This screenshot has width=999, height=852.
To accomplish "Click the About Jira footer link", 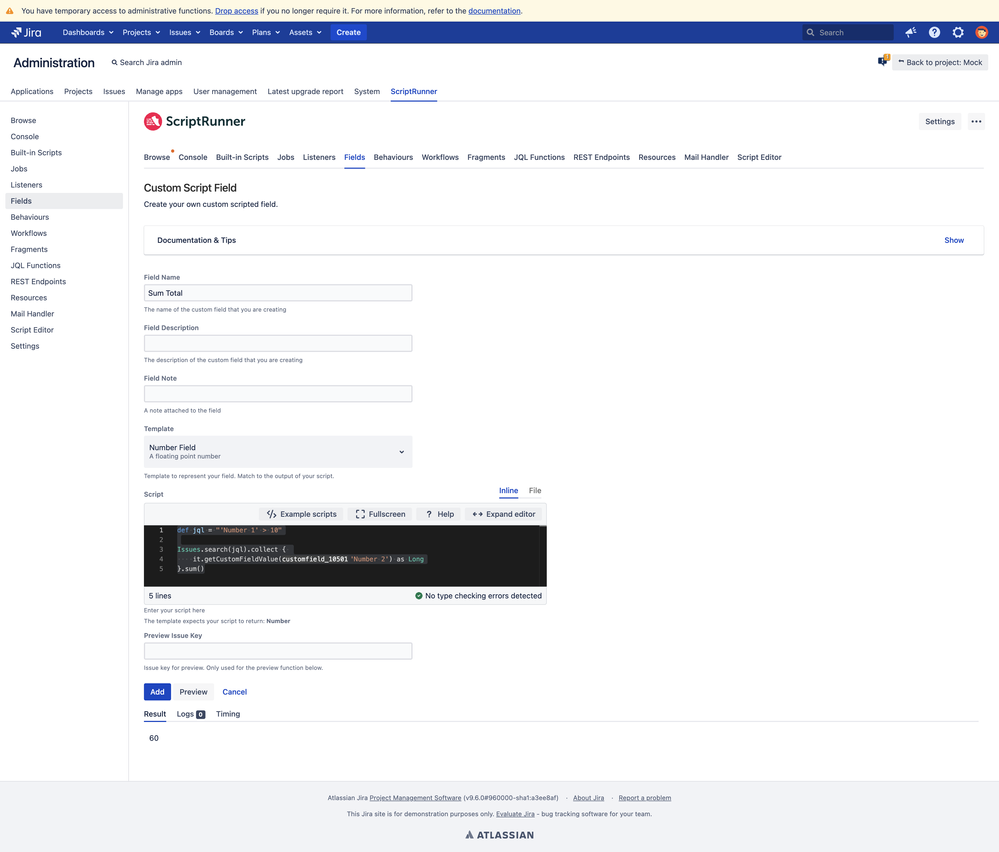I will tap(588, 798).
